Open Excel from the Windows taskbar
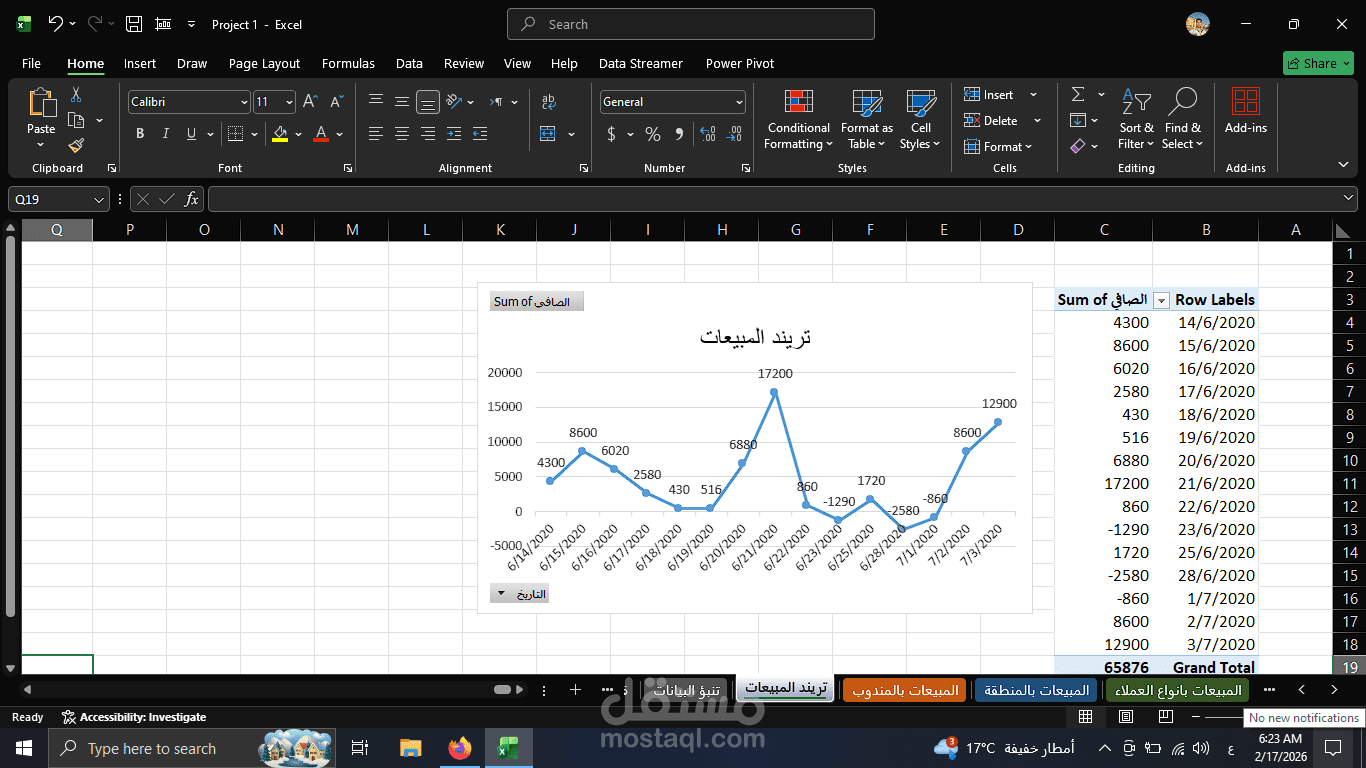 click(x=508, y=748)
